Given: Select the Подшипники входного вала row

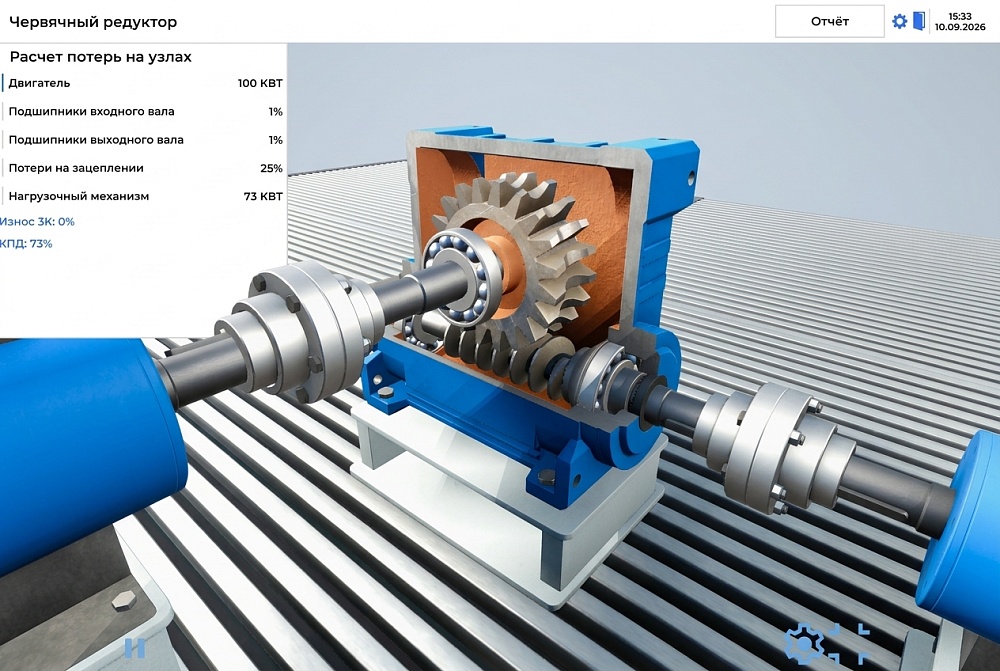Looking at the screenshot, I should (x=143, y=112).
